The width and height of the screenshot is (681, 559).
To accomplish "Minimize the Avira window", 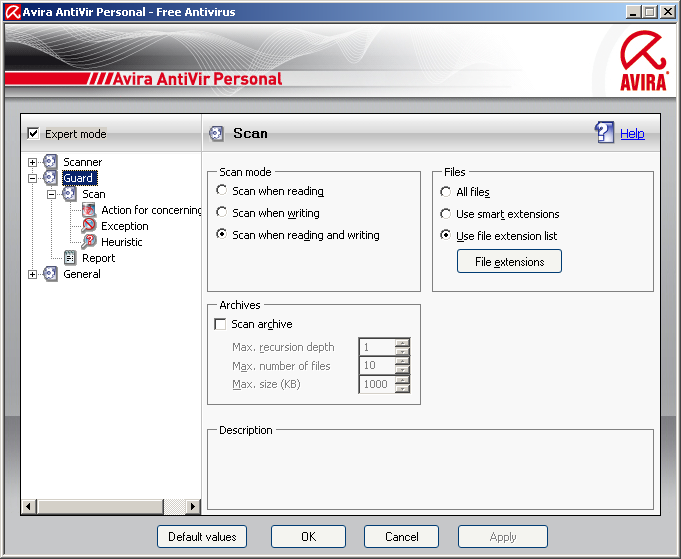I will click(634, 12).
